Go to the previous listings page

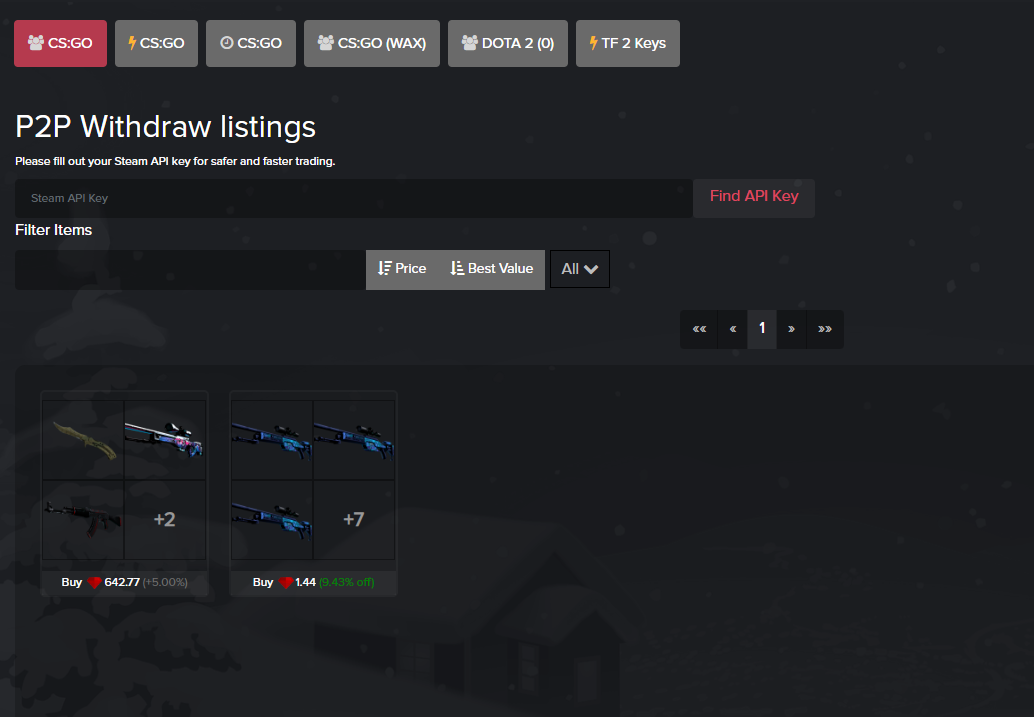(x=733, y=328)
